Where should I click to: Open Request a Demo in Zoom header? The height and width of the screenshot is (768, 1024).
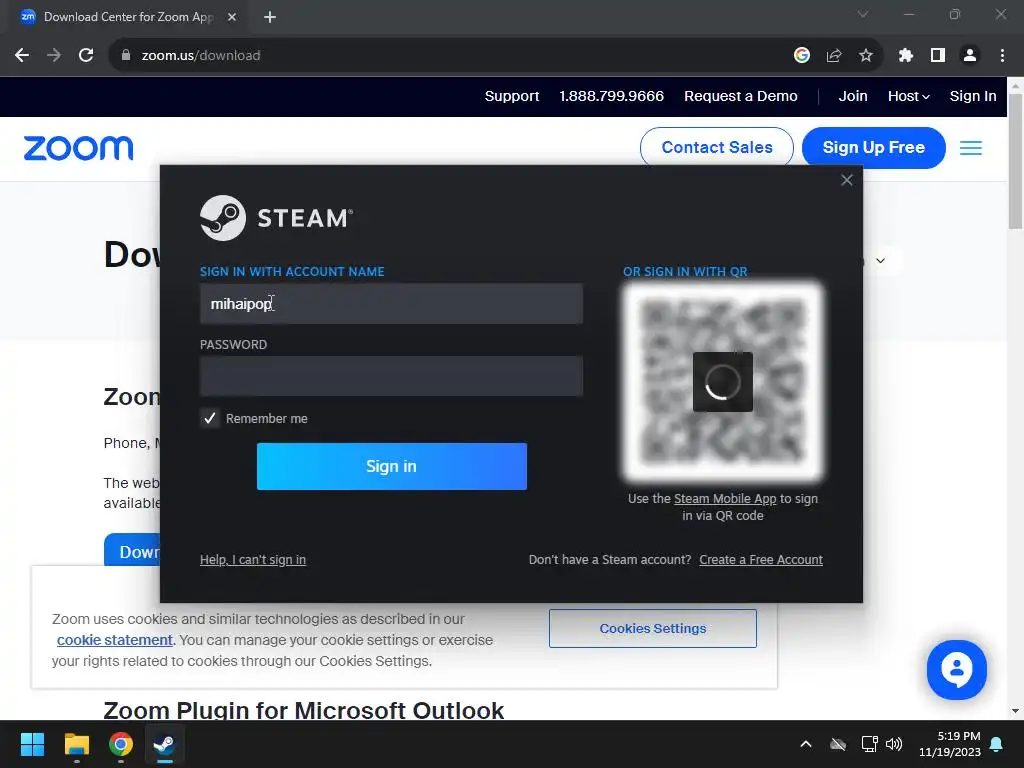tap(741, 96)
